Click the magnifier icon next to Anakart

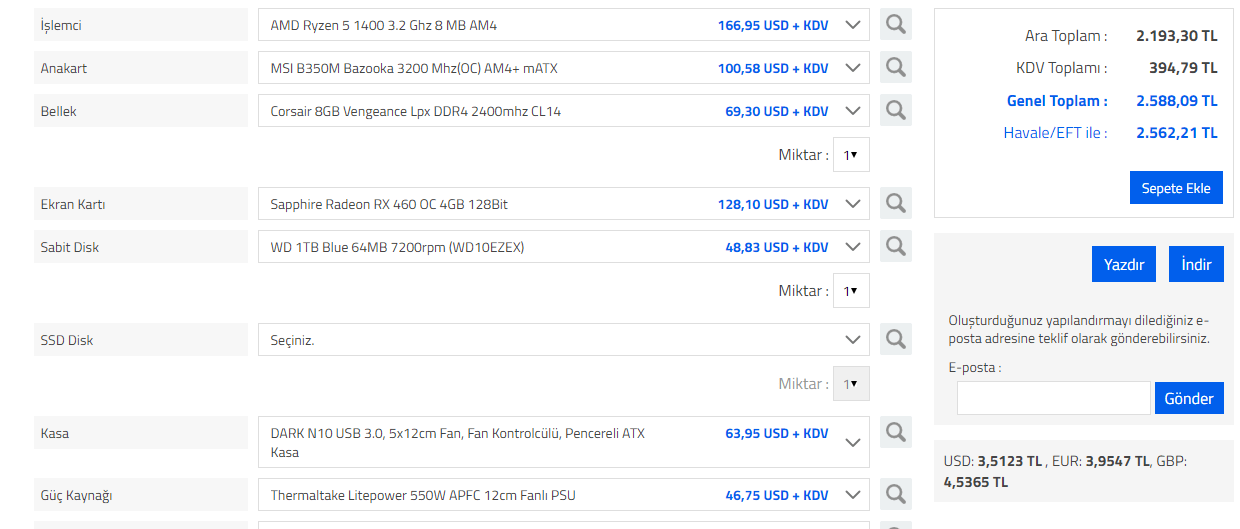[x=896, y=68]
